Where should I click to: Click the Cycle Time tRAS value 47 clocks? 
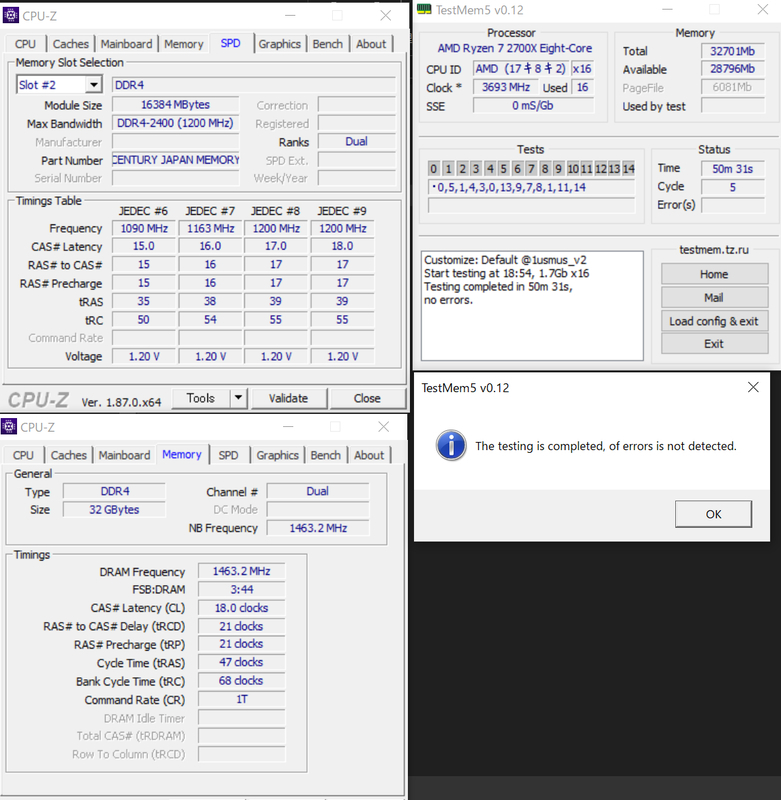pos(241,662)
